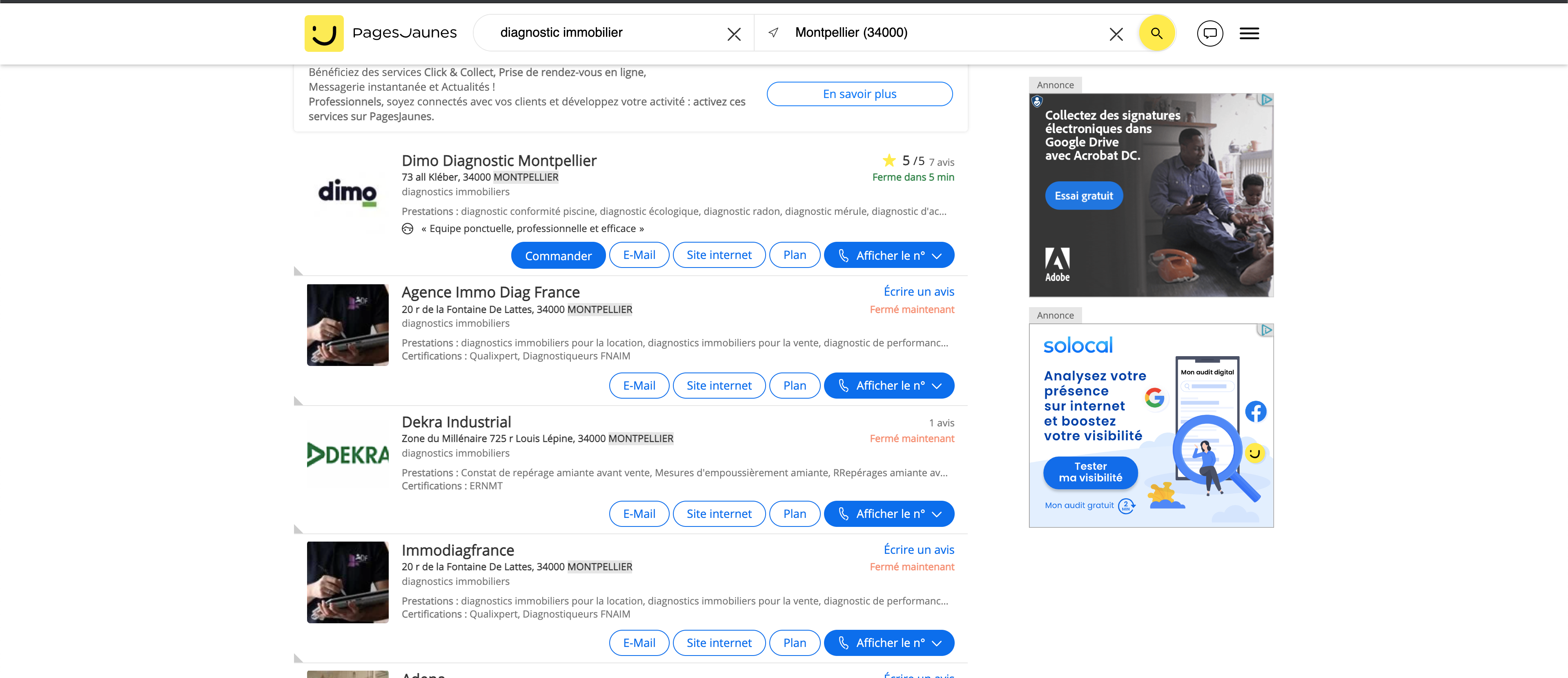1568x678 pixels.
Task: Open Site internet for Dimo Diagnostic
Action: [719, 255]
